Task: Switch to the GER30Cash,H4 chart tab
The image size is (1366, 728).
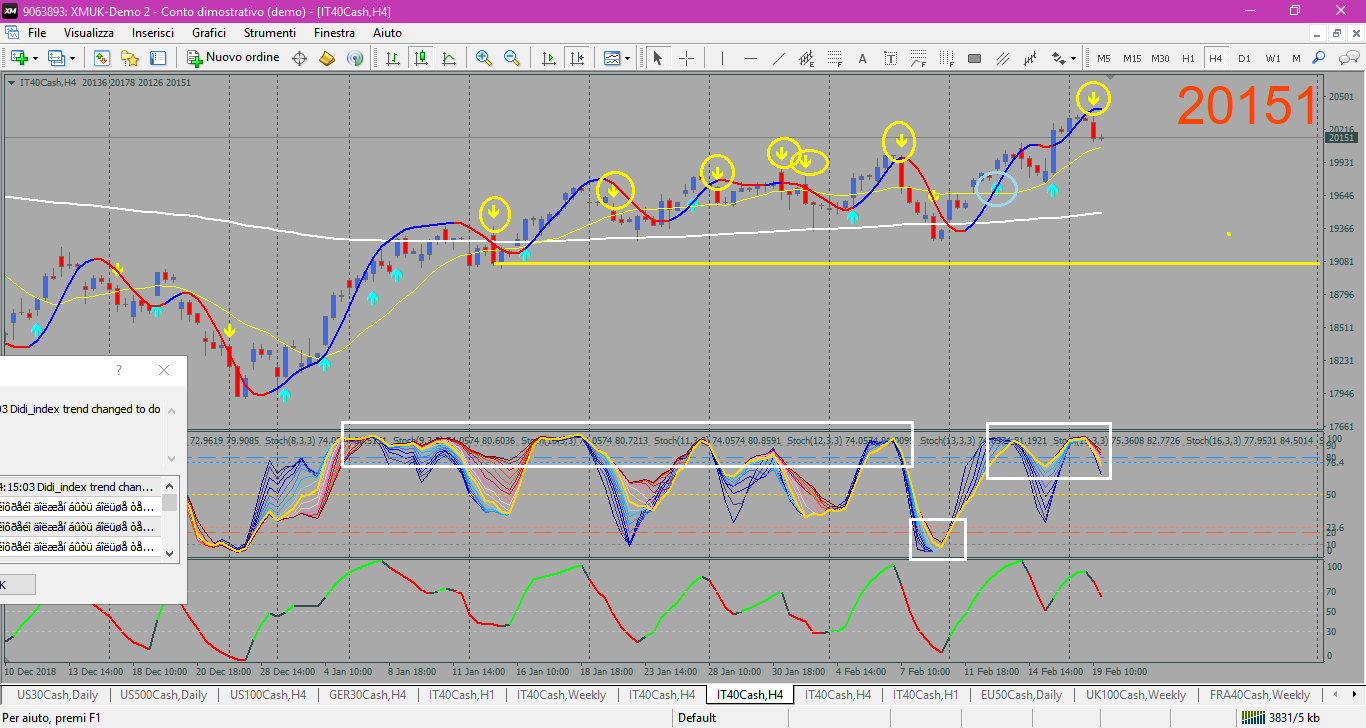Action: click(x=367, y=694)
